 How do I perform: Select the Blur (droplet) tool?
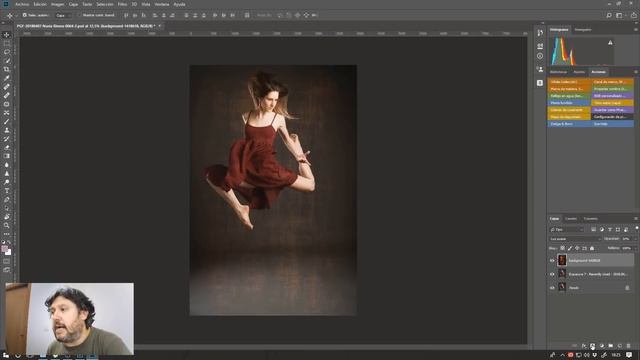[x=7, y=164]
